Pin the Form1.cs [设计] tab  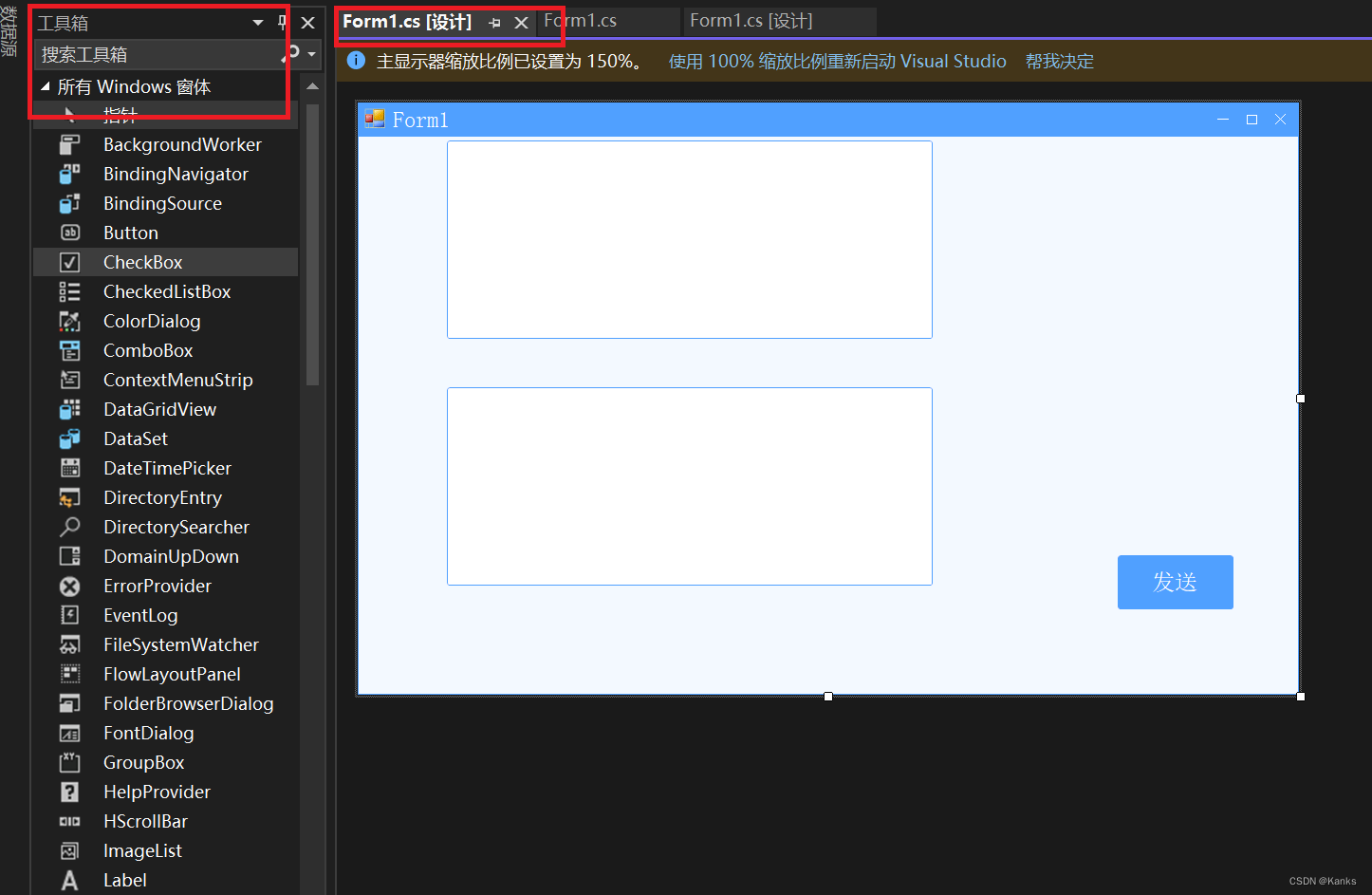(494, 23)
